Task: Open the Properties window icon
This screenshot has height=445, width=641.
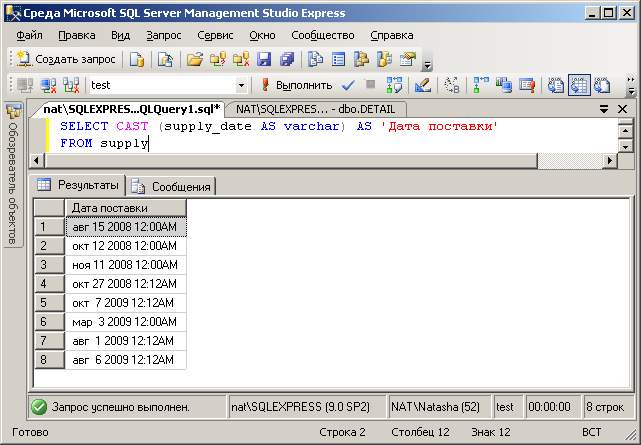Action: [x=408, y=60]
